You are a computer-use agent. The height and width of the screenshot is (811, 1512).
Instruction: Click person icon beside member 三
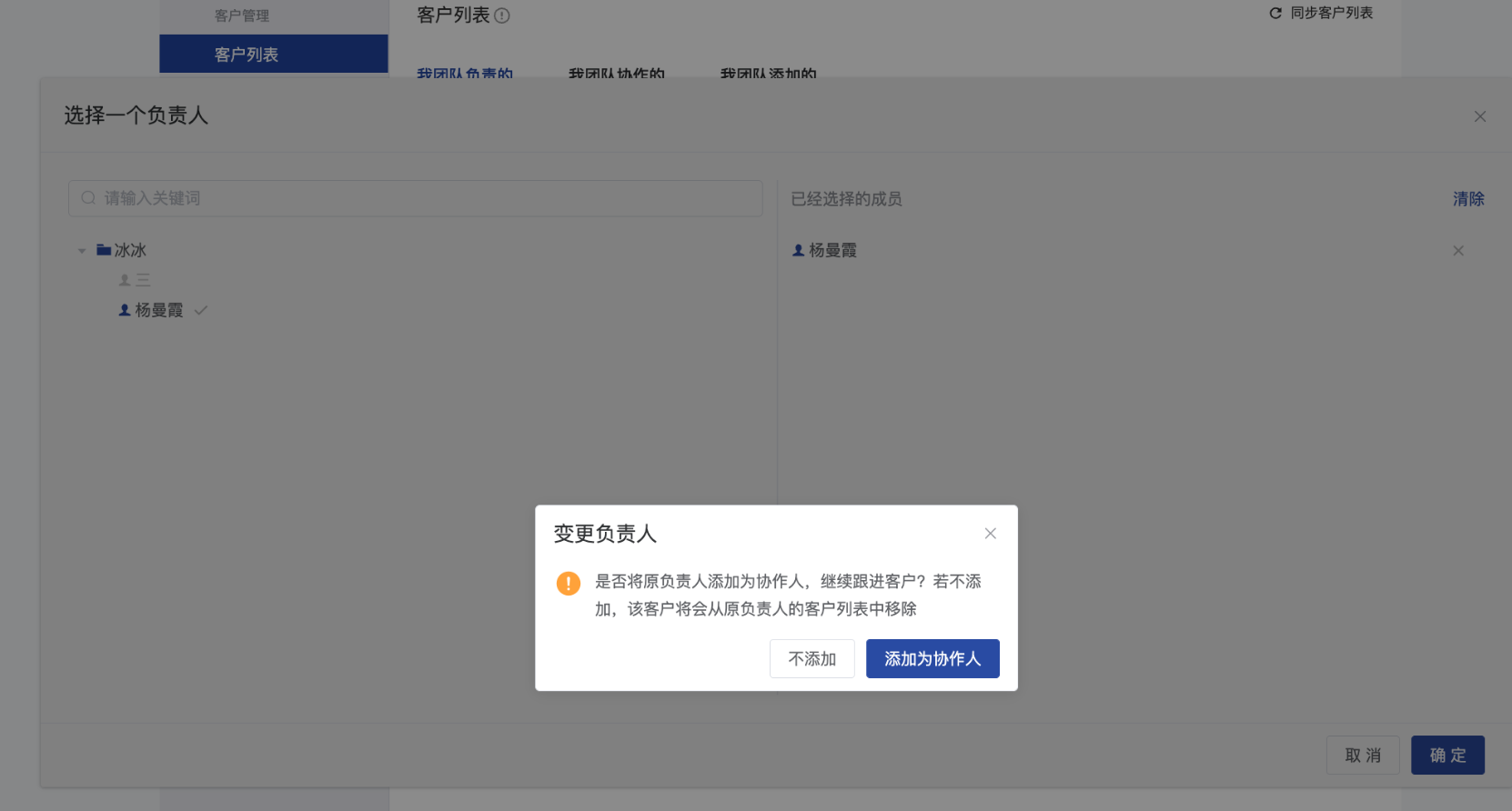tap(125, 280)
